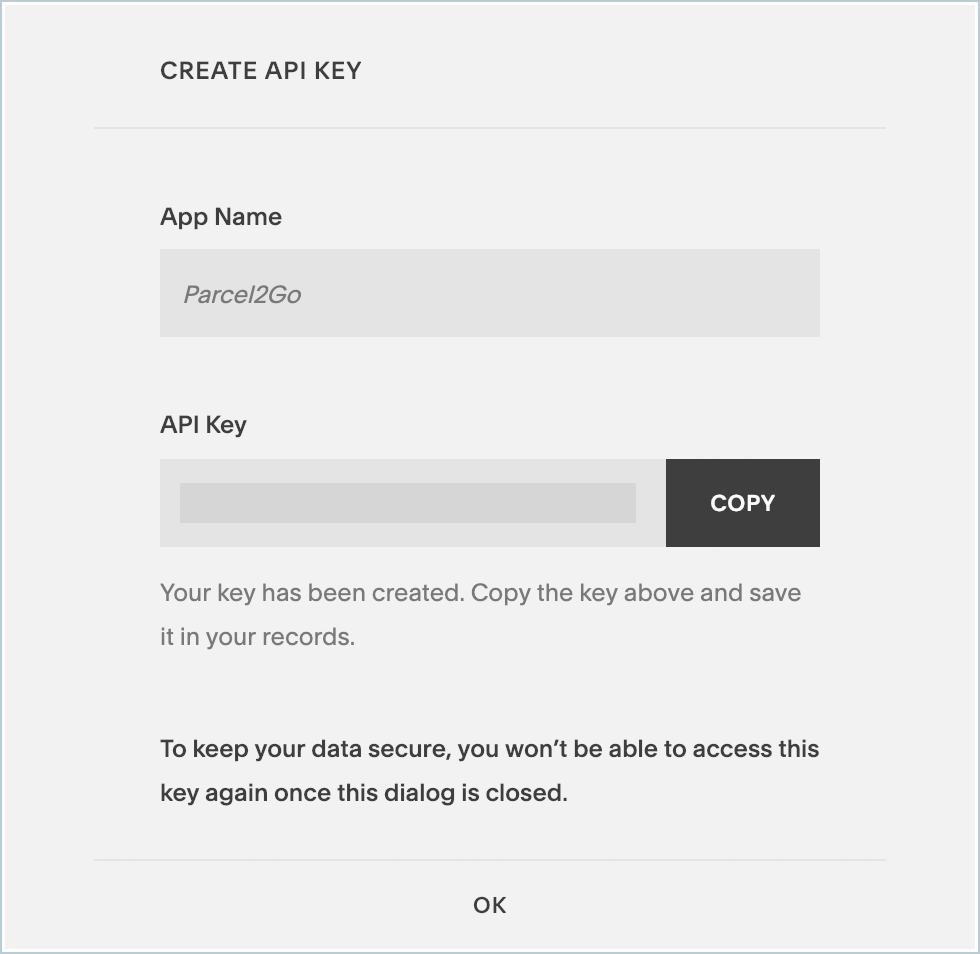The width and height of the screenshot is (980, 954).
Task: Click the Parcel2Go placeholder text
Action: coord(242,295)
